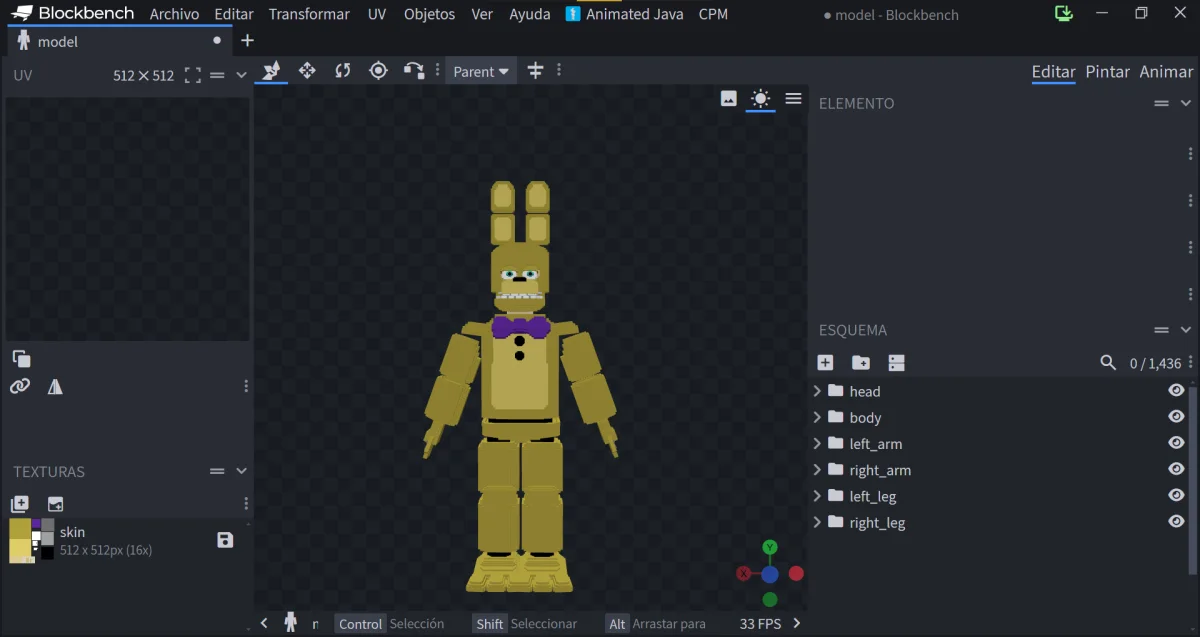Toggle visibility of head group
The height and width of the screenshot is (637, 1200).
pyautogui.click(x=1176, y=391)
